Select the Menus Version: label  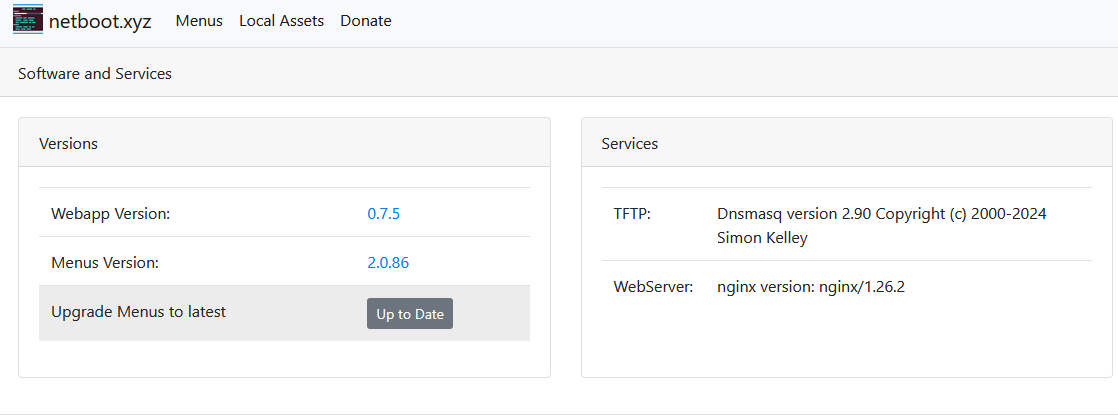pyautogui.click(x=105, y=262)
